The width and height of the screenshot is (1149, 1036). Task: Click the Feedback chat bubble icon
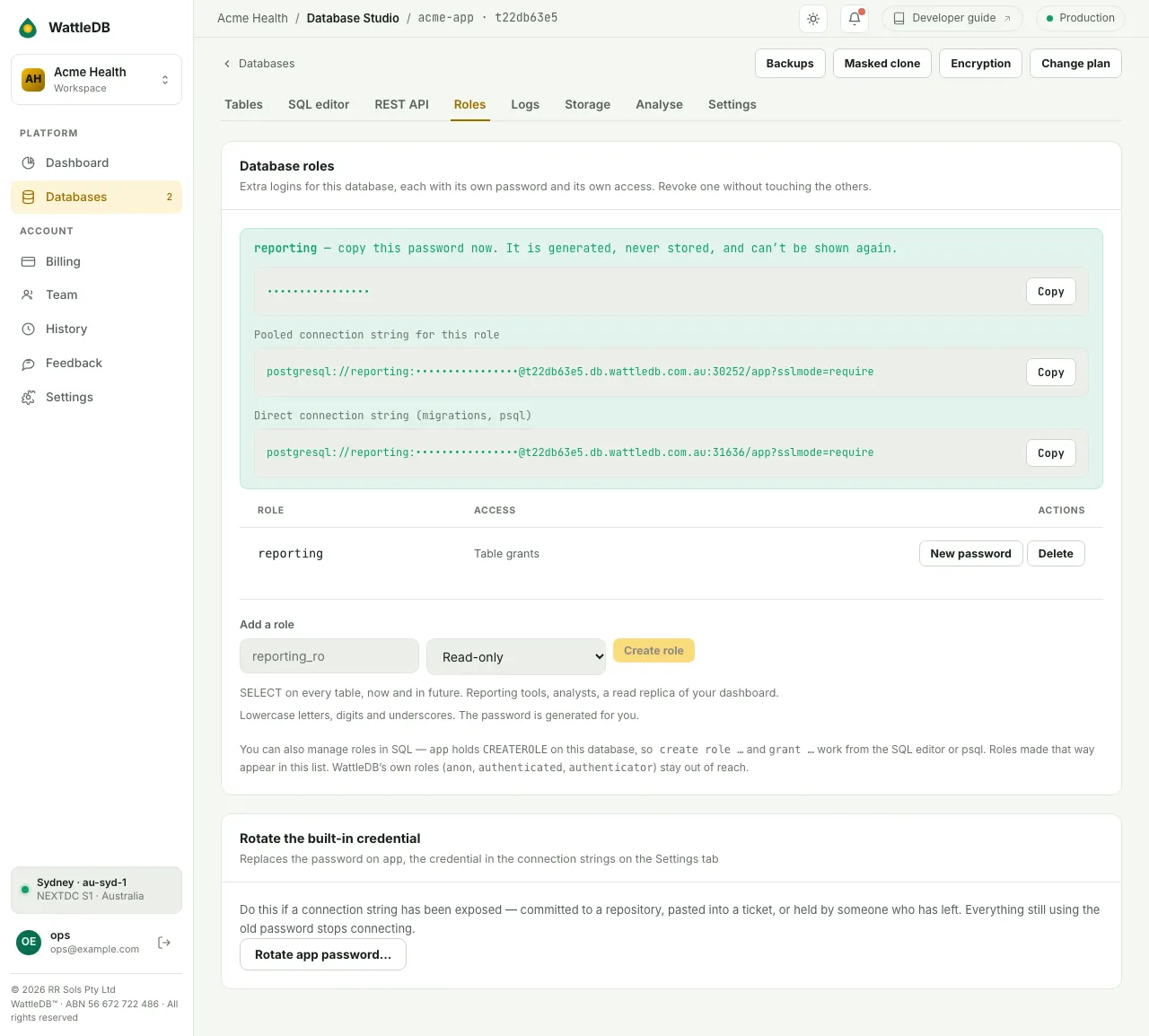pyautogui.click(x=28, y=363)
